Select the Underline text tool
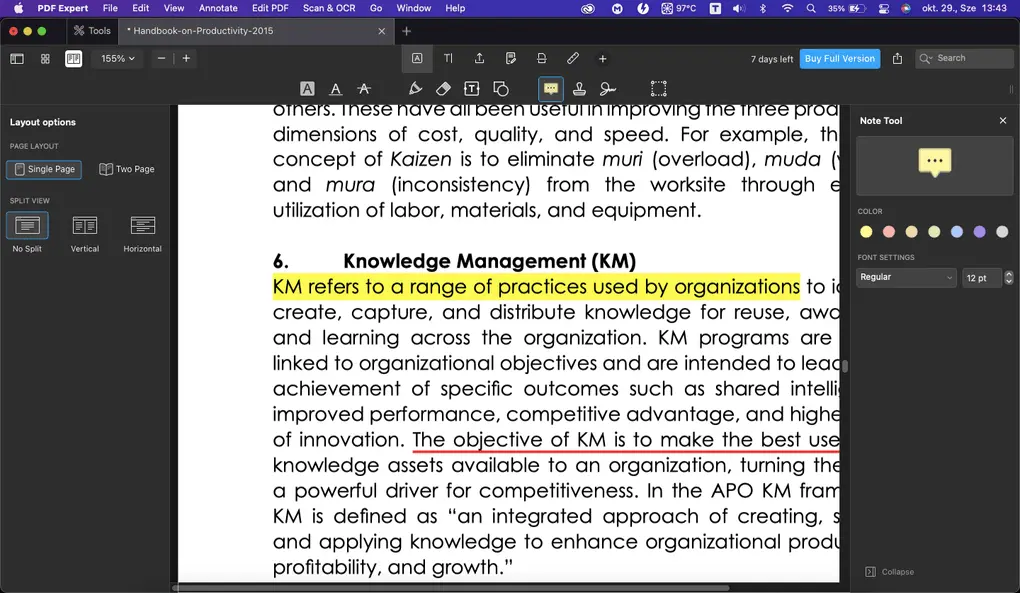The image size is (1020, 593). coord(335,88)
